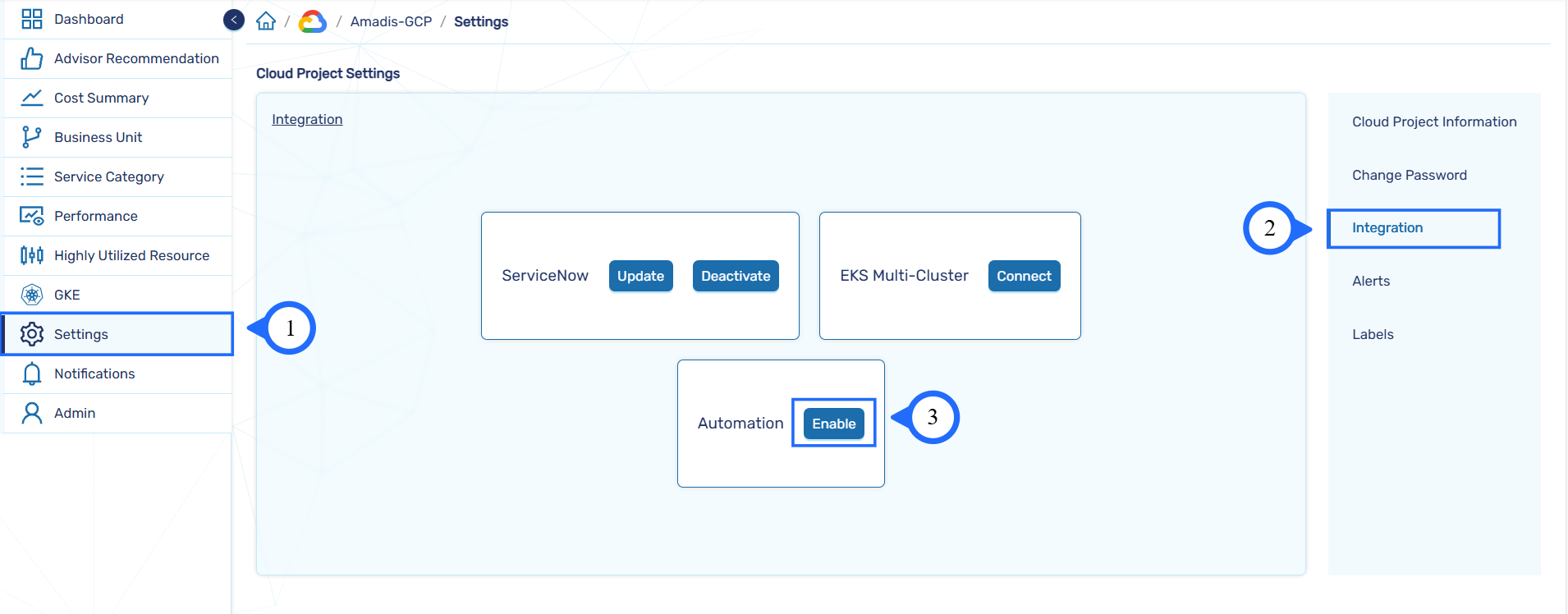Viewport: 1568px width, 614px height.
Task: Deactivate the ServiceNow integration
Action: (x=736, y=276)
